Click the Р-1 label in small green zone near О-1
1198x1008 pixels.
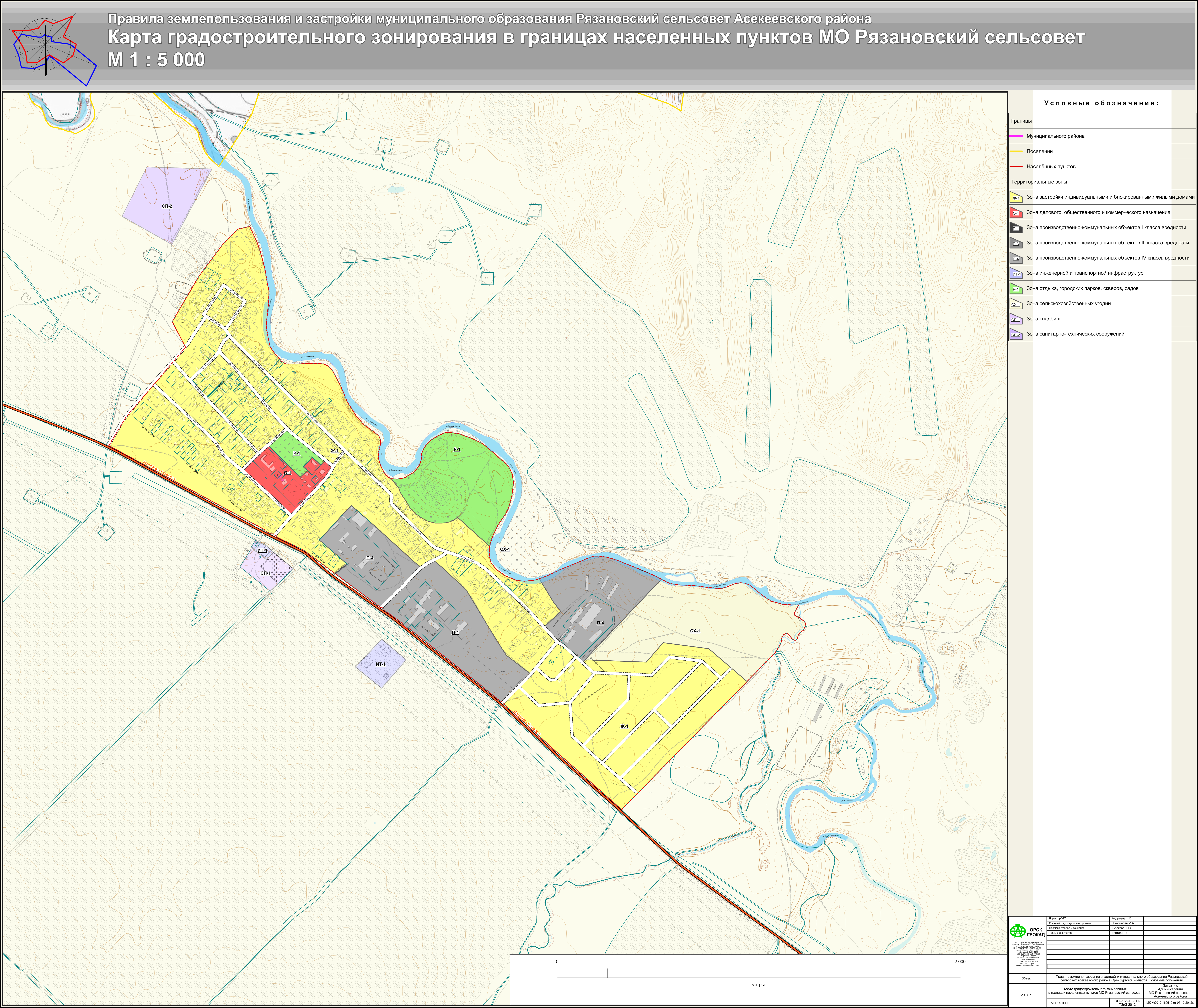[297, 454]
